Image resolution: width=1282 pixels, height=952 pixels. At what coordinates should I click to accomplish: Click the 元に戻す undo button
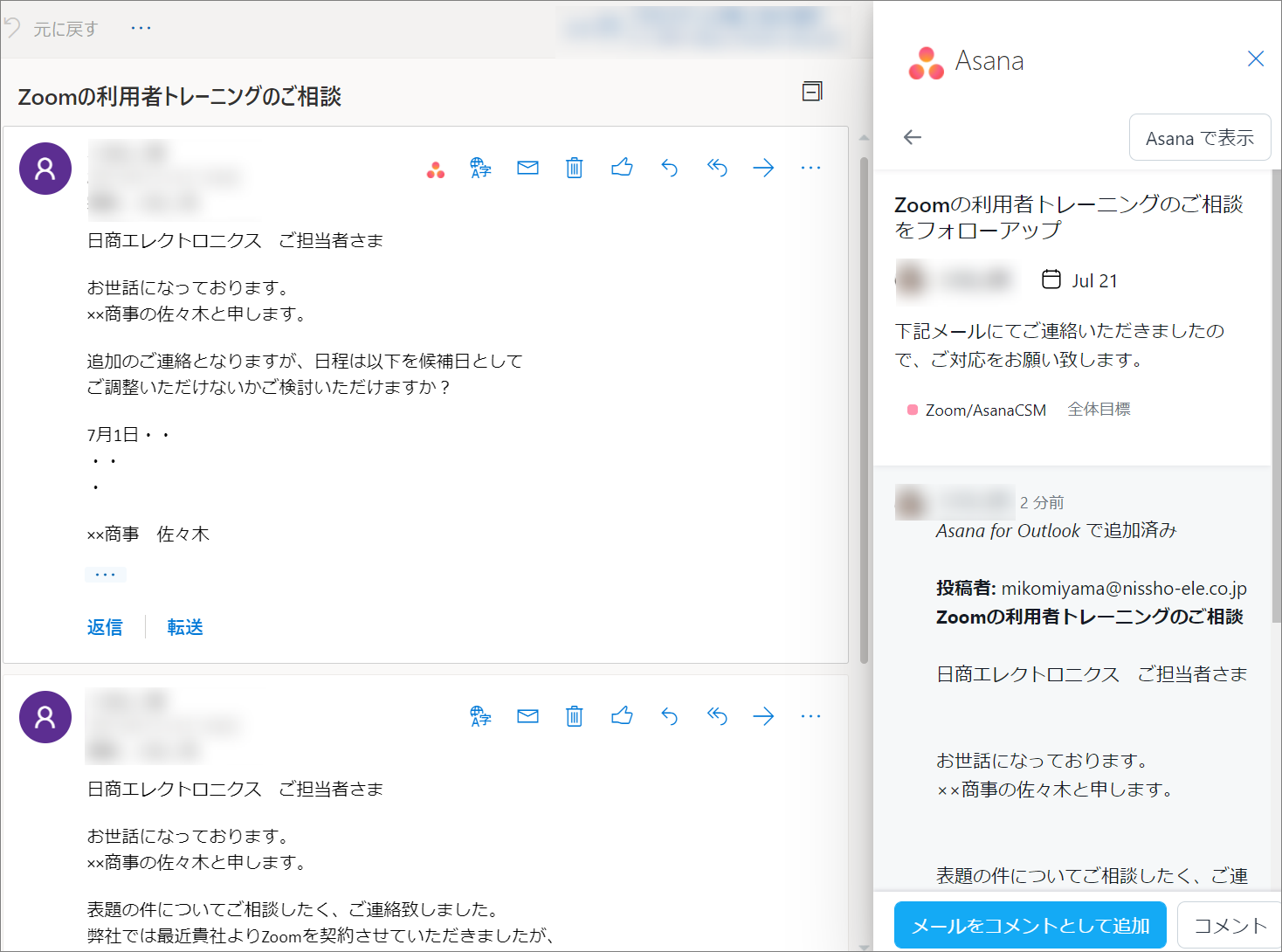[x=52, y=29]
